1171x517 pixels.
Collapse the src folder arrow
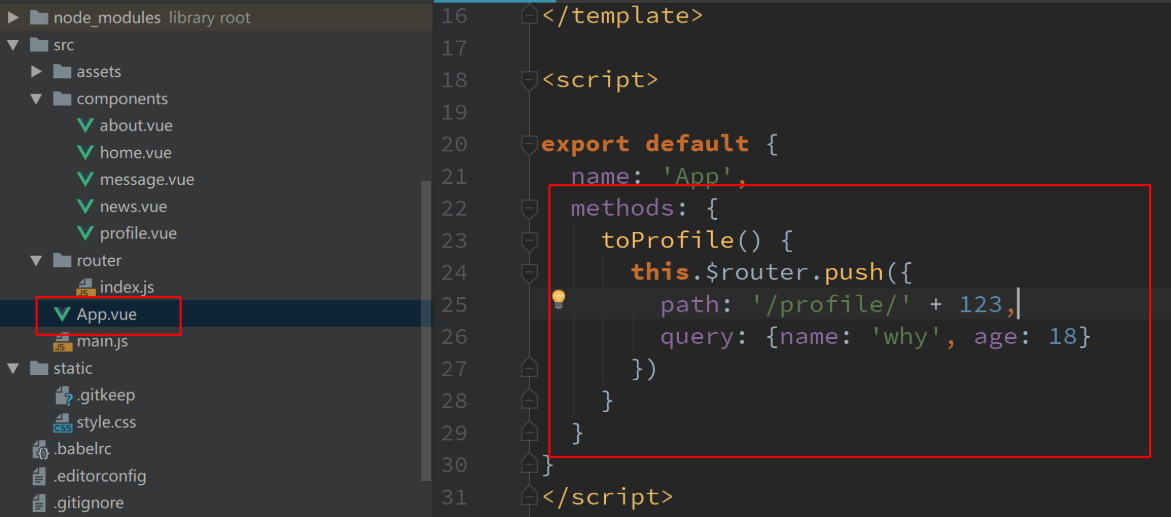point(13,45)
